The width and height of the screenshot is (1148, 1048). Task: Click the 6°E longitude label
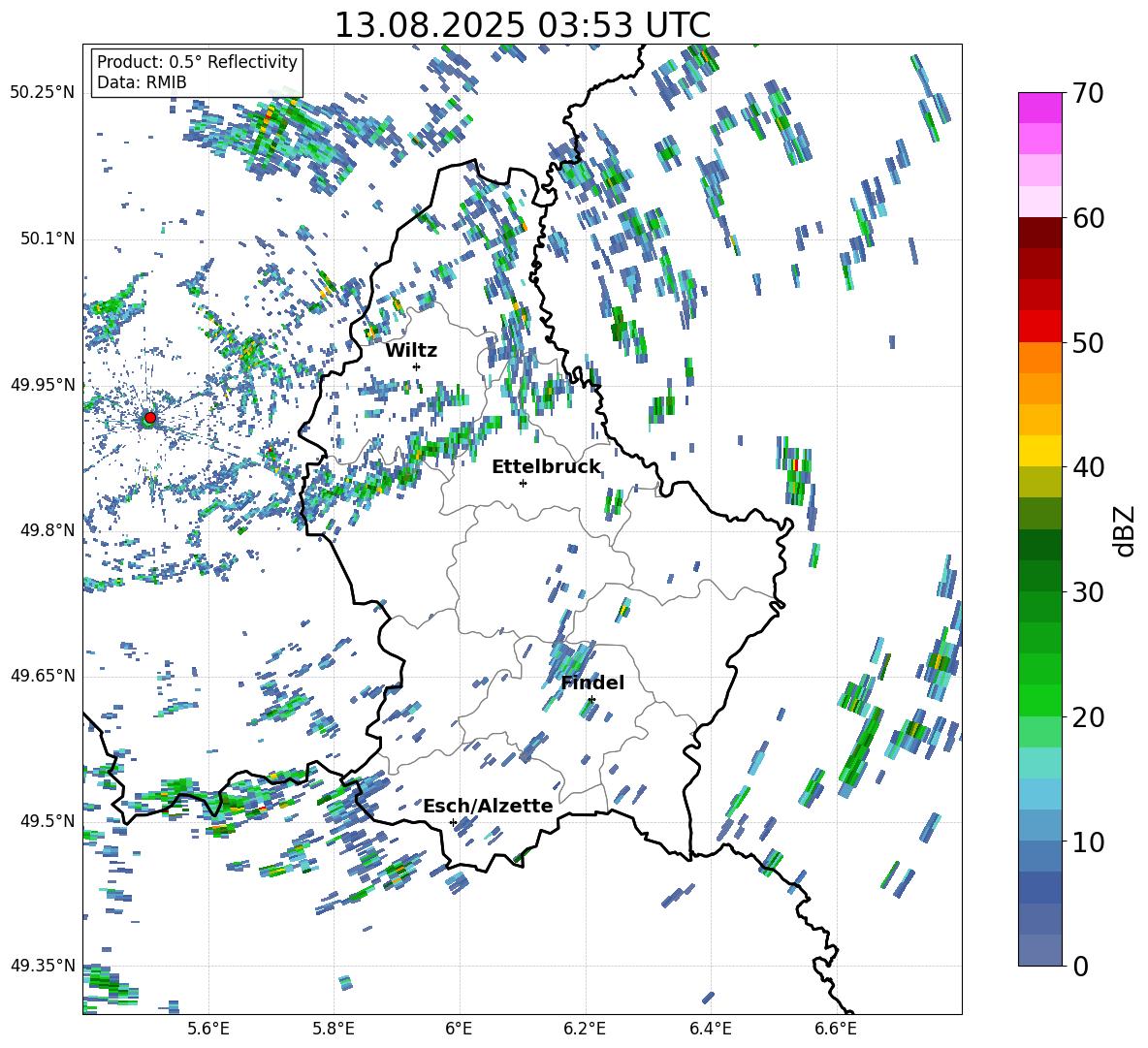point(459,1029)
